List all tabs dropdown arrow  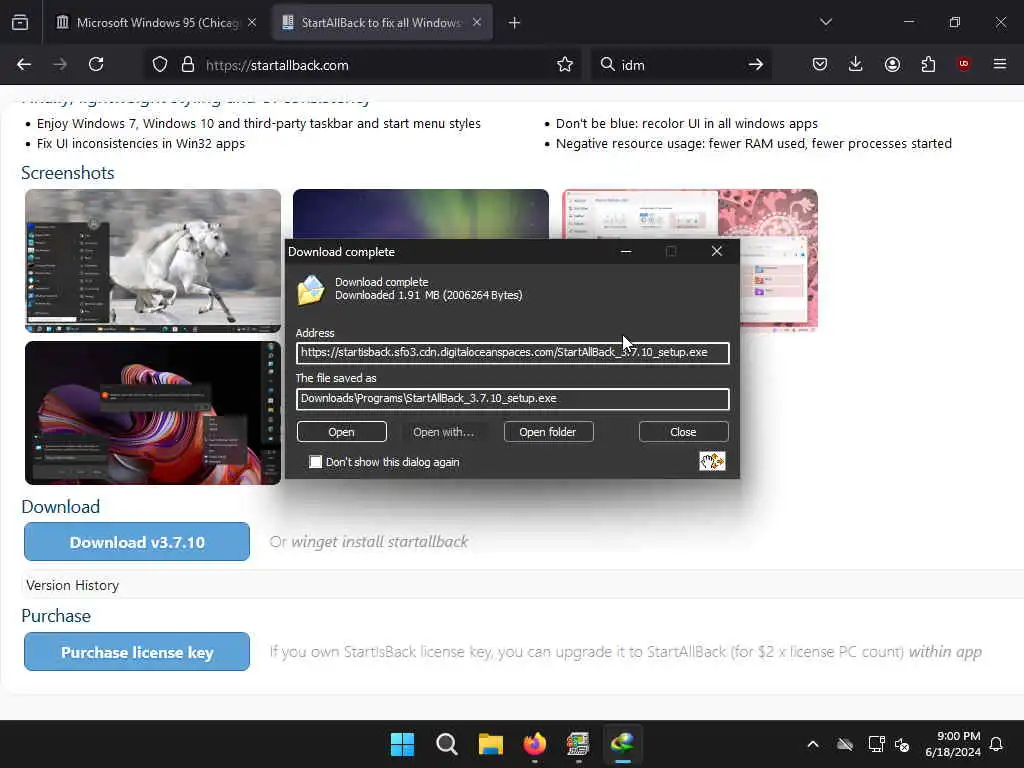point(825,22)
